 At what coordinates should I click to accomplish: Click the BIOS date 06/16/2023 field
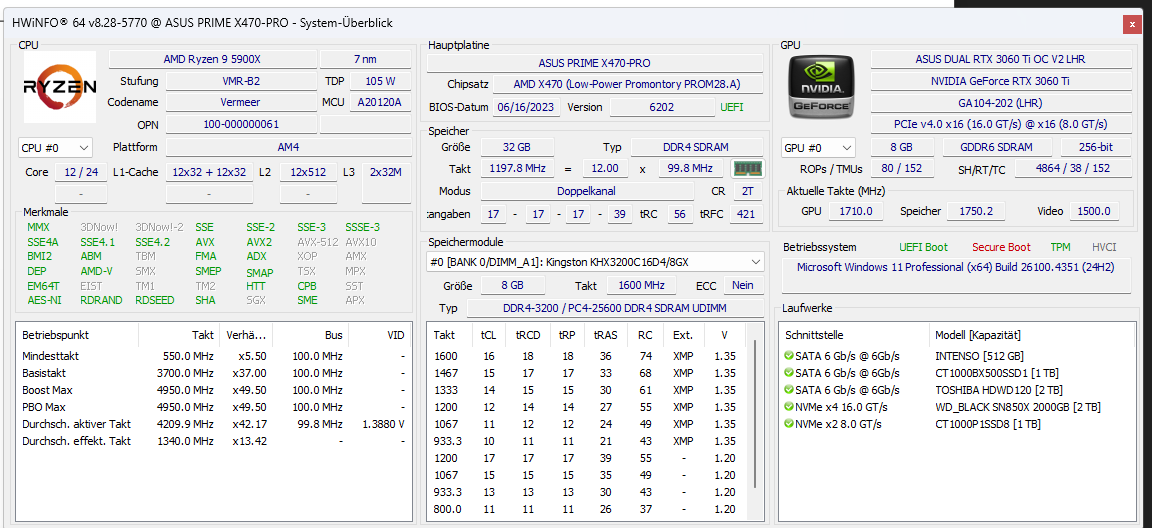point(527,107)
